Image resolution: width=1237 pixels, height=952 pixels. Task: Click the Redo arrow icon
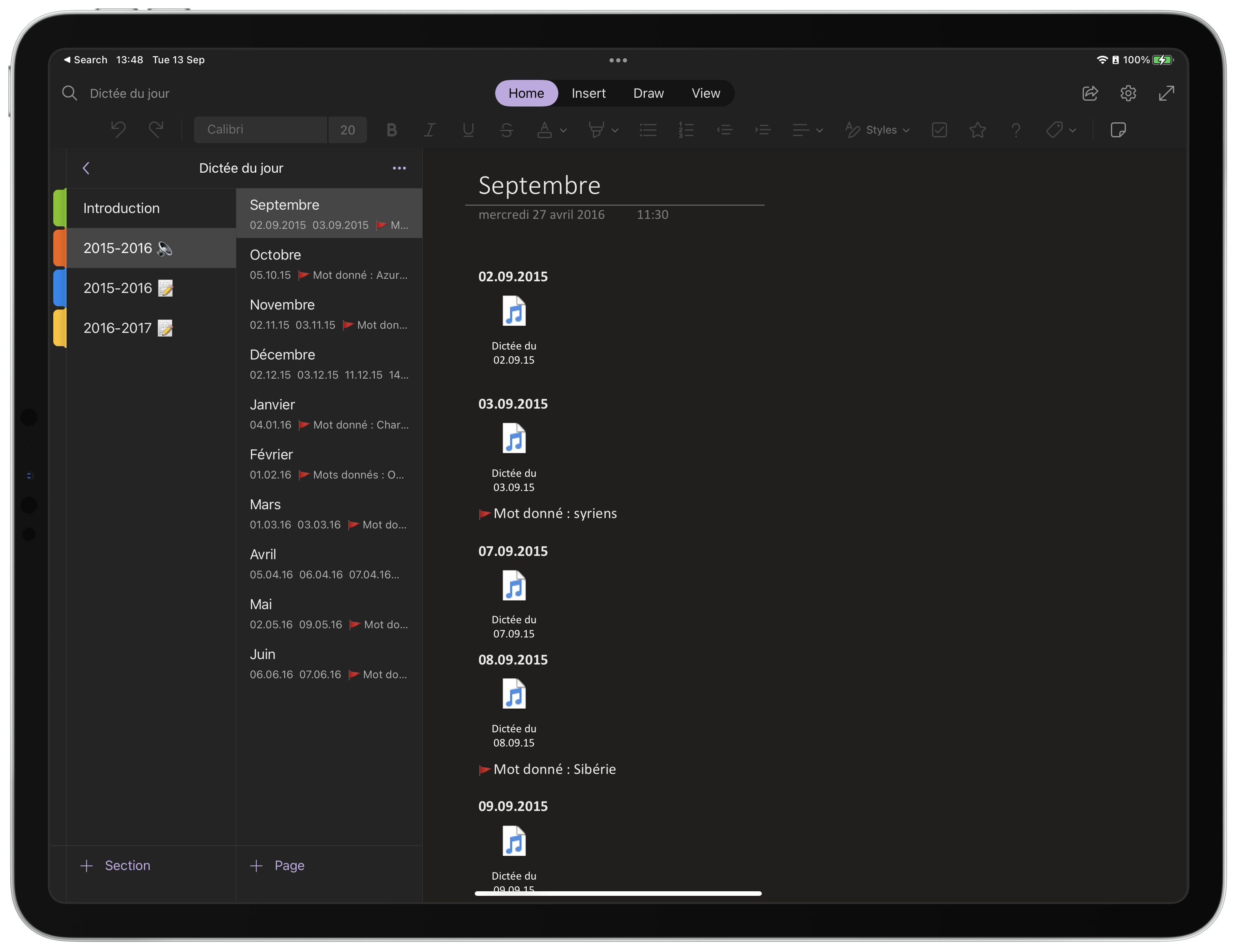pos(156,130)
